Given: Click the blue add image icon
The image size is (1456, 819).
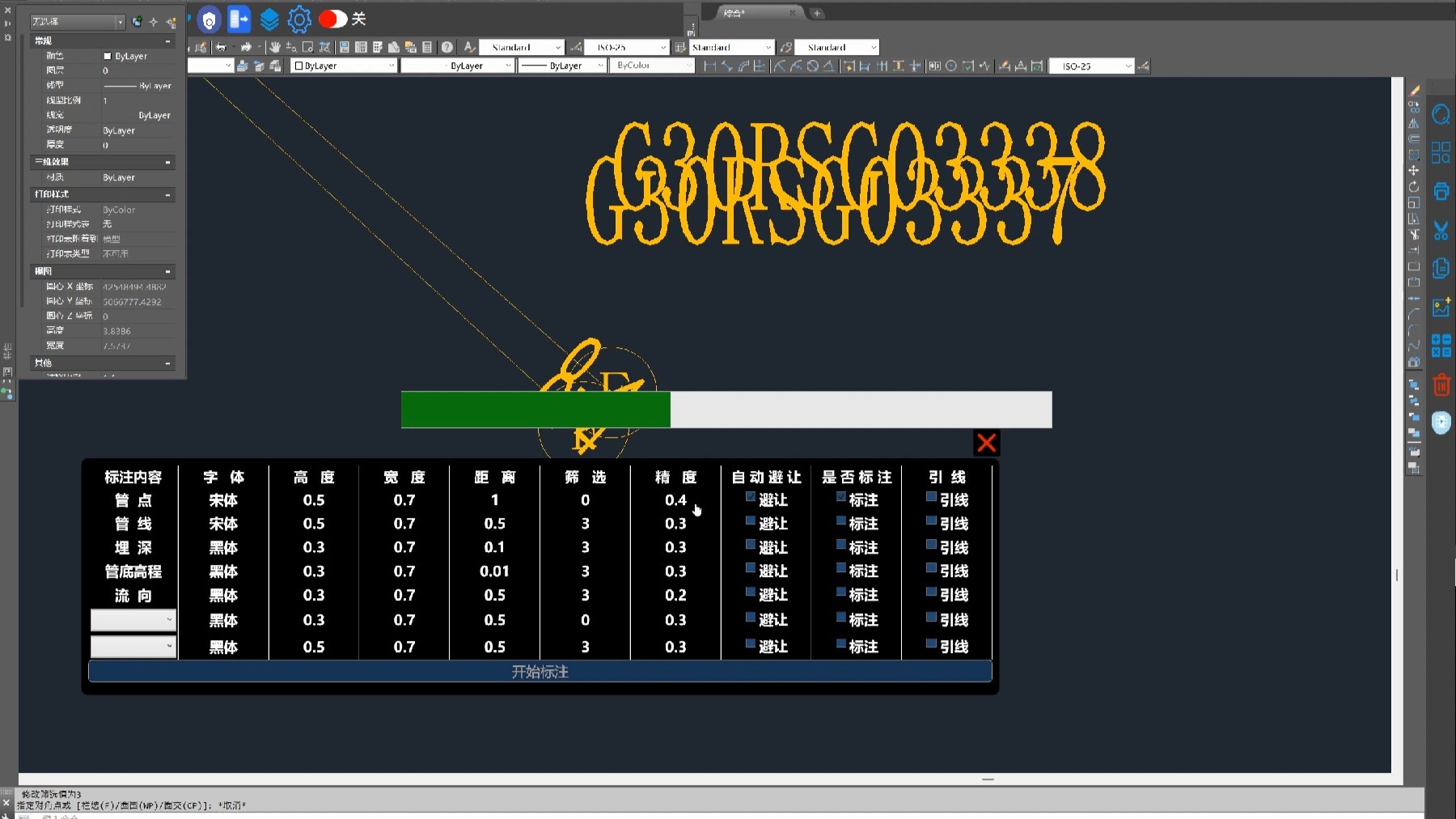Looking at the screenshot, I should click(x=1441, y=307).
